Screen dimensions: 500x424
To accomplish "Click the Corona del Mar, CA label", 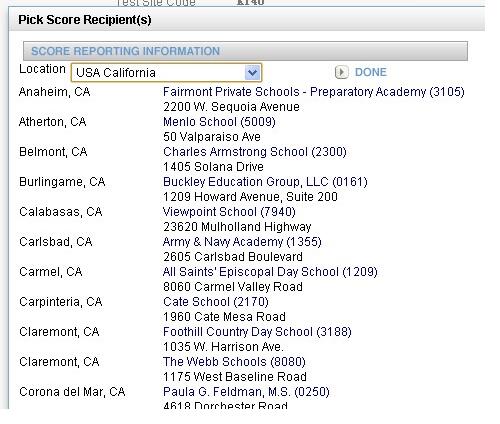I will (72, 392).
